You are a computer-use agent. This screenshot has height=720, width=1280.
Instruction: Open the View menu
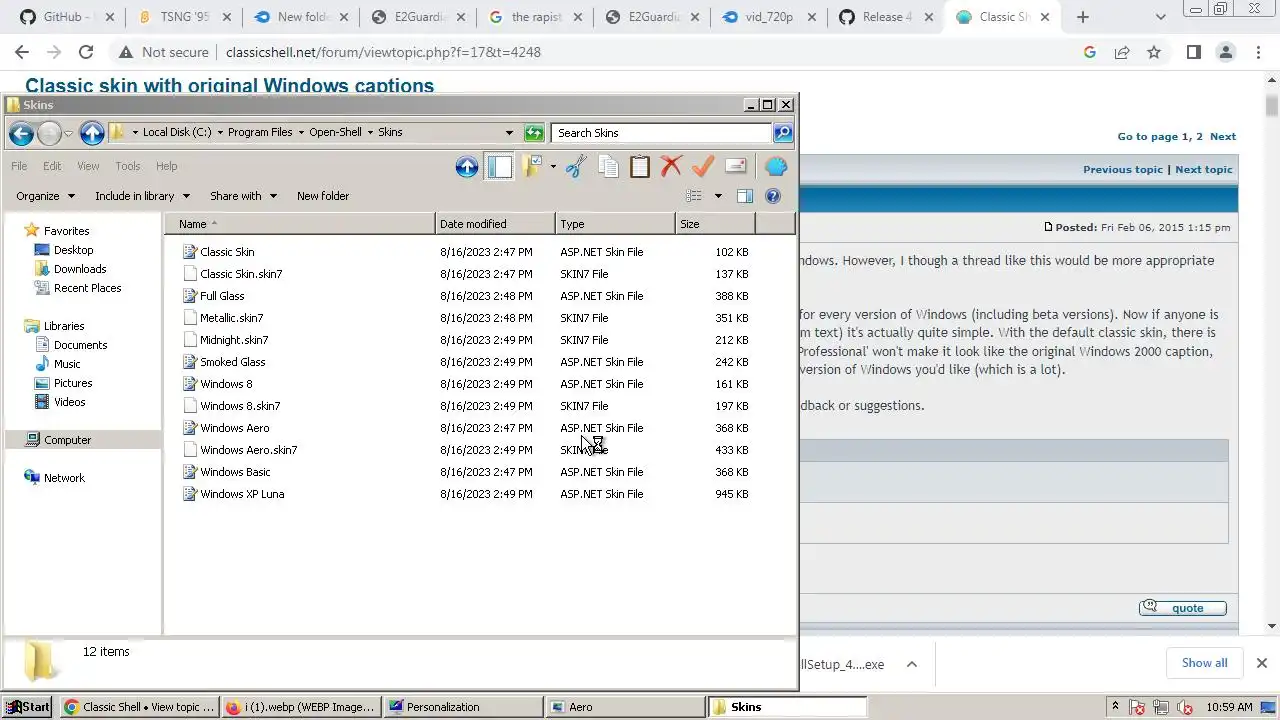pos(88,166)
